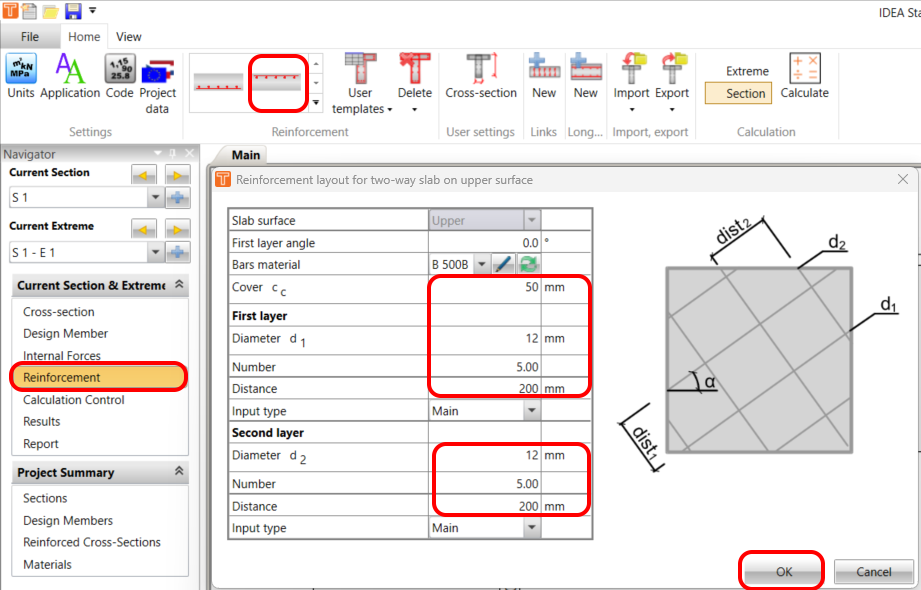
Task: Switch to the View ribbon tab
Action: click(128, 36)
